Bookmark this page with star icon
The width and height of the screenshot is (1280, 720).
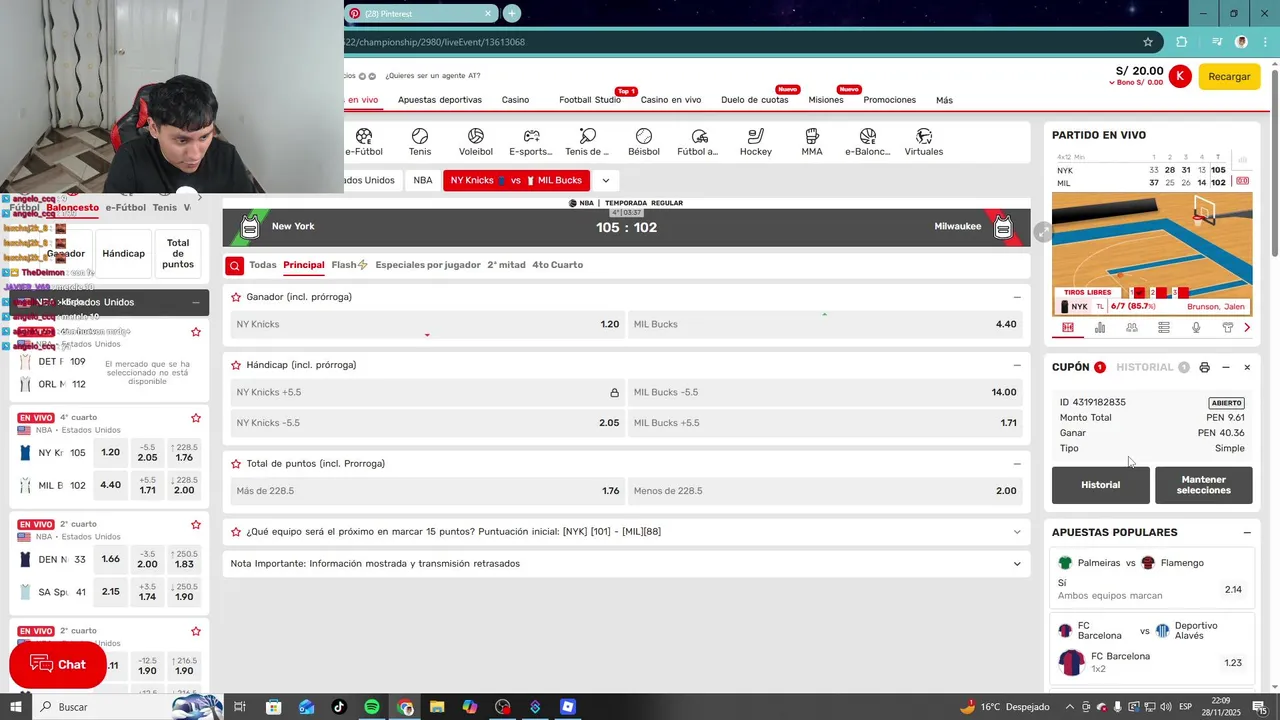[x=1148, y=42]
